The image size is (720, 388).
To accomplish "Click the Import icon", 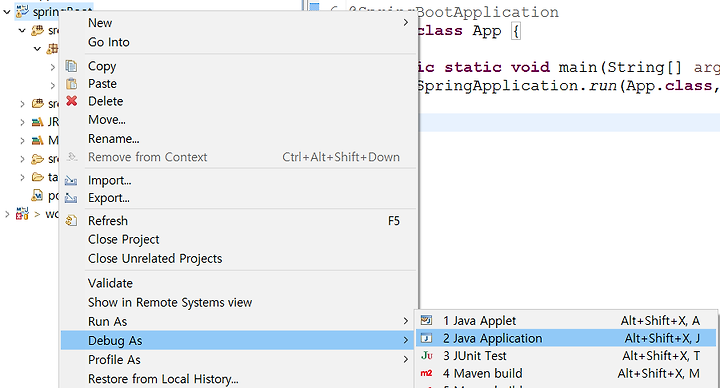I will pyautogui.click(x=71, y=180).
